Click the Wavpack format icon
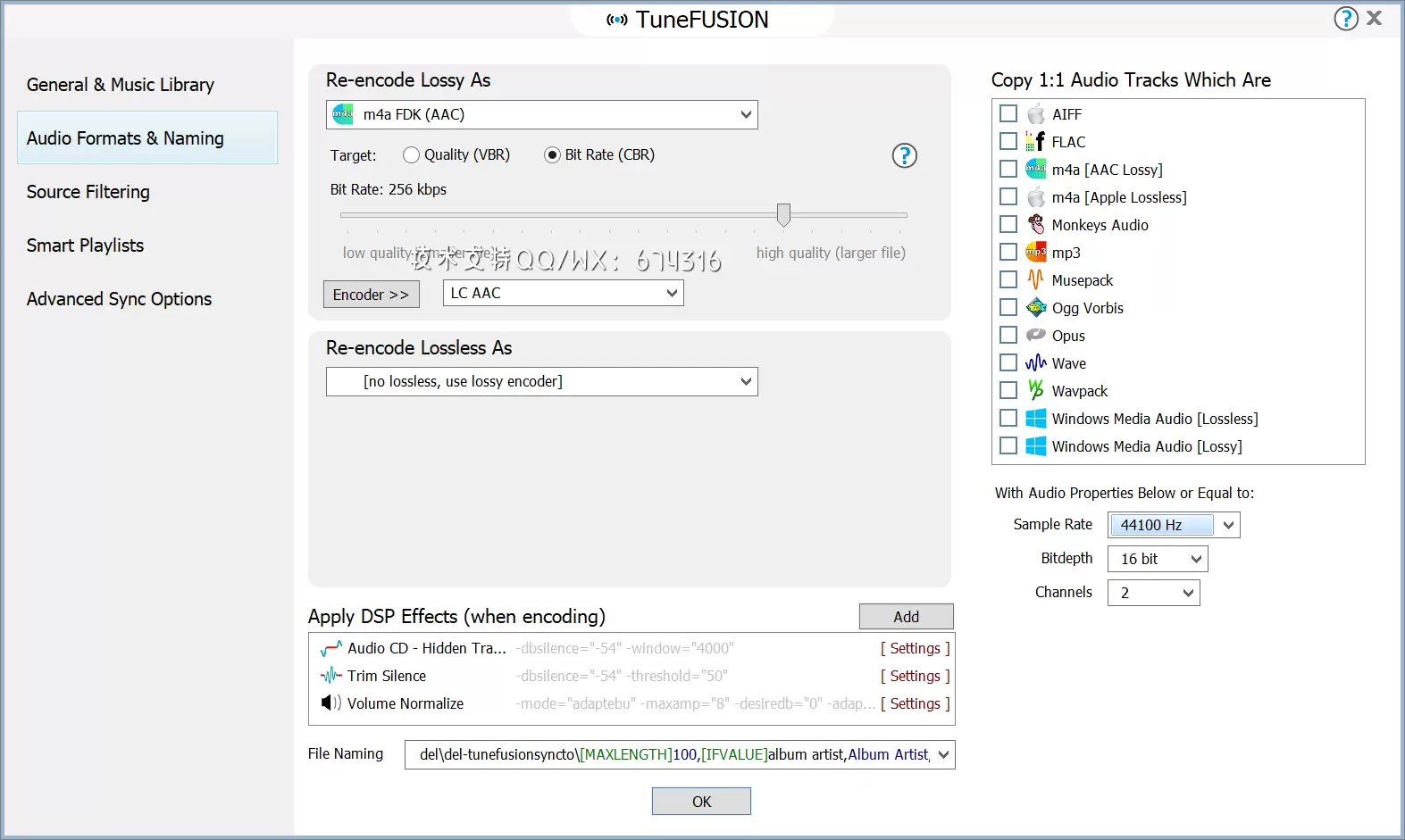Image resolution: width=1405 pixels, height=840 pixels. pyautogui.click(x=1035, y=390)
